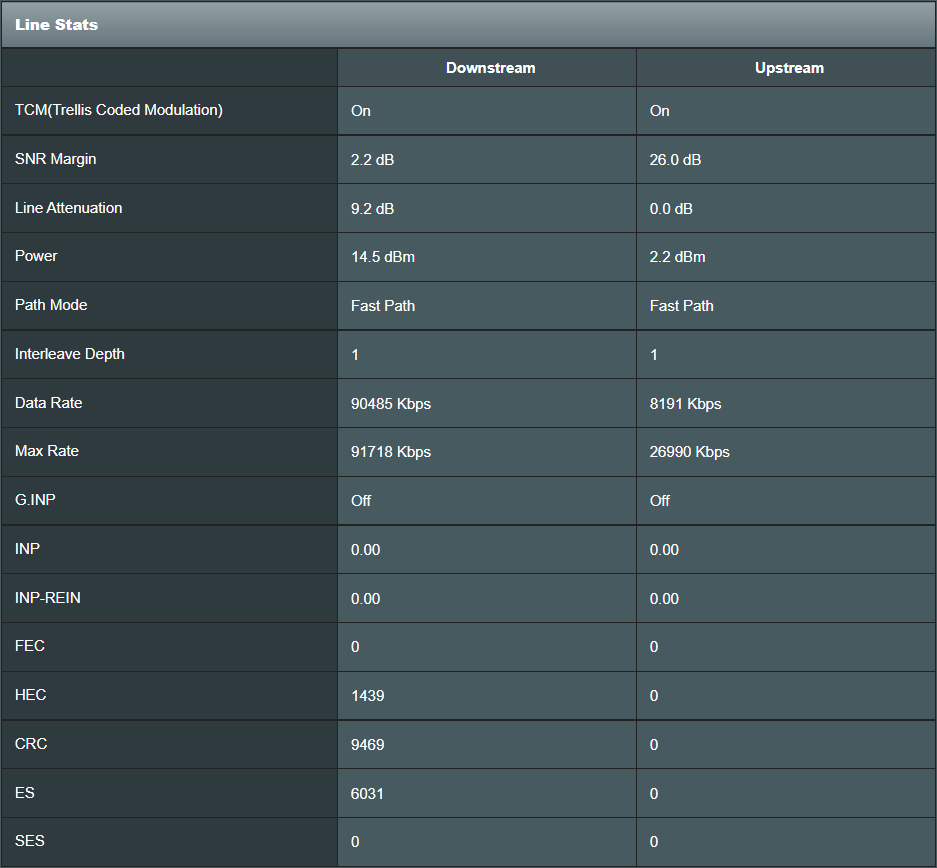Screen dimensions: 937x868
Task: Select downstream attenuation value 9.2 dB
Action: (372, 209)
